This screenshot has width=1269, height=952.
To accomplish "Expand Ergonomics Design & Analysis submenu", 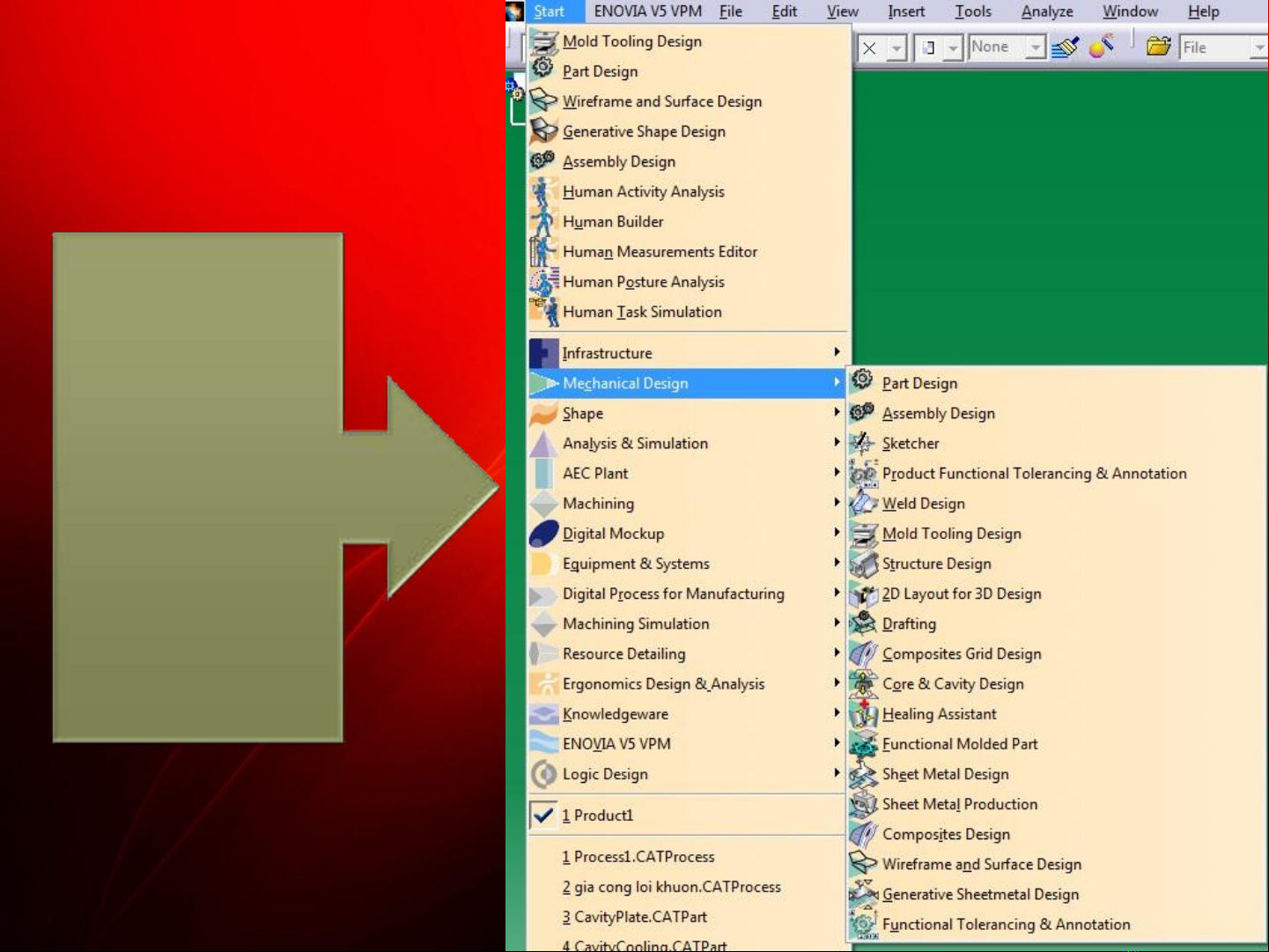I will coord(689,683).
